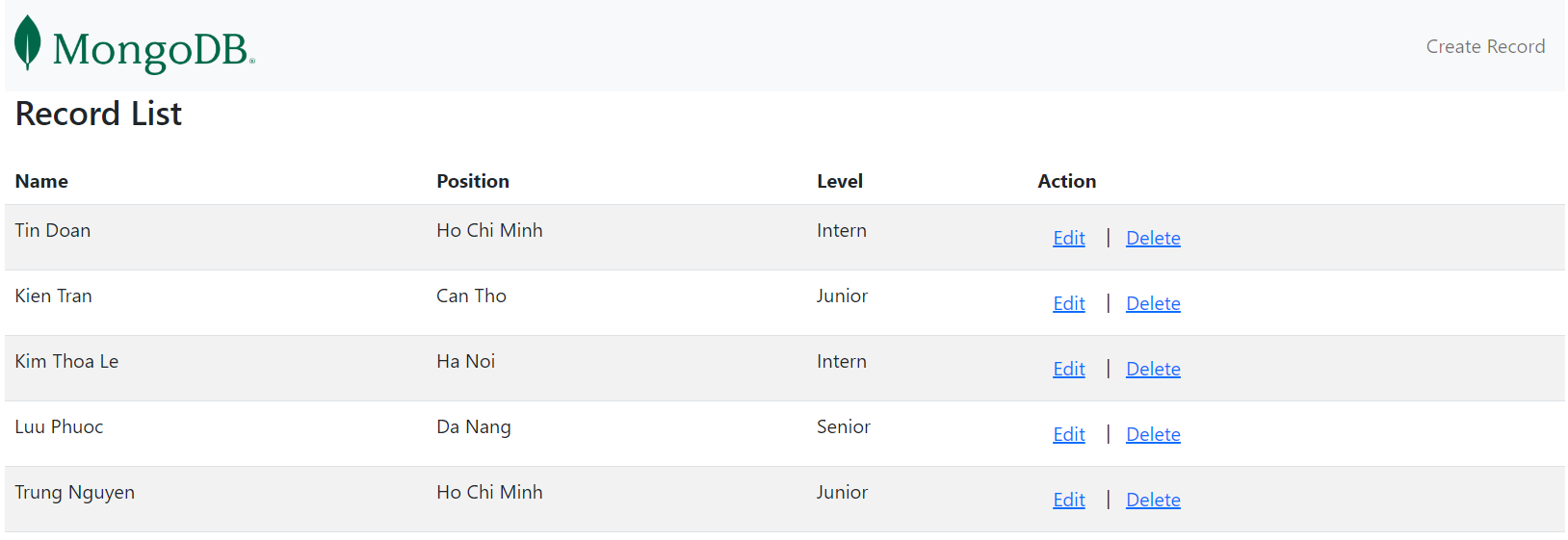The width and height of the screenshot is (1568, 540).
Task: Click the Record List heading
Action: point(98,114)
